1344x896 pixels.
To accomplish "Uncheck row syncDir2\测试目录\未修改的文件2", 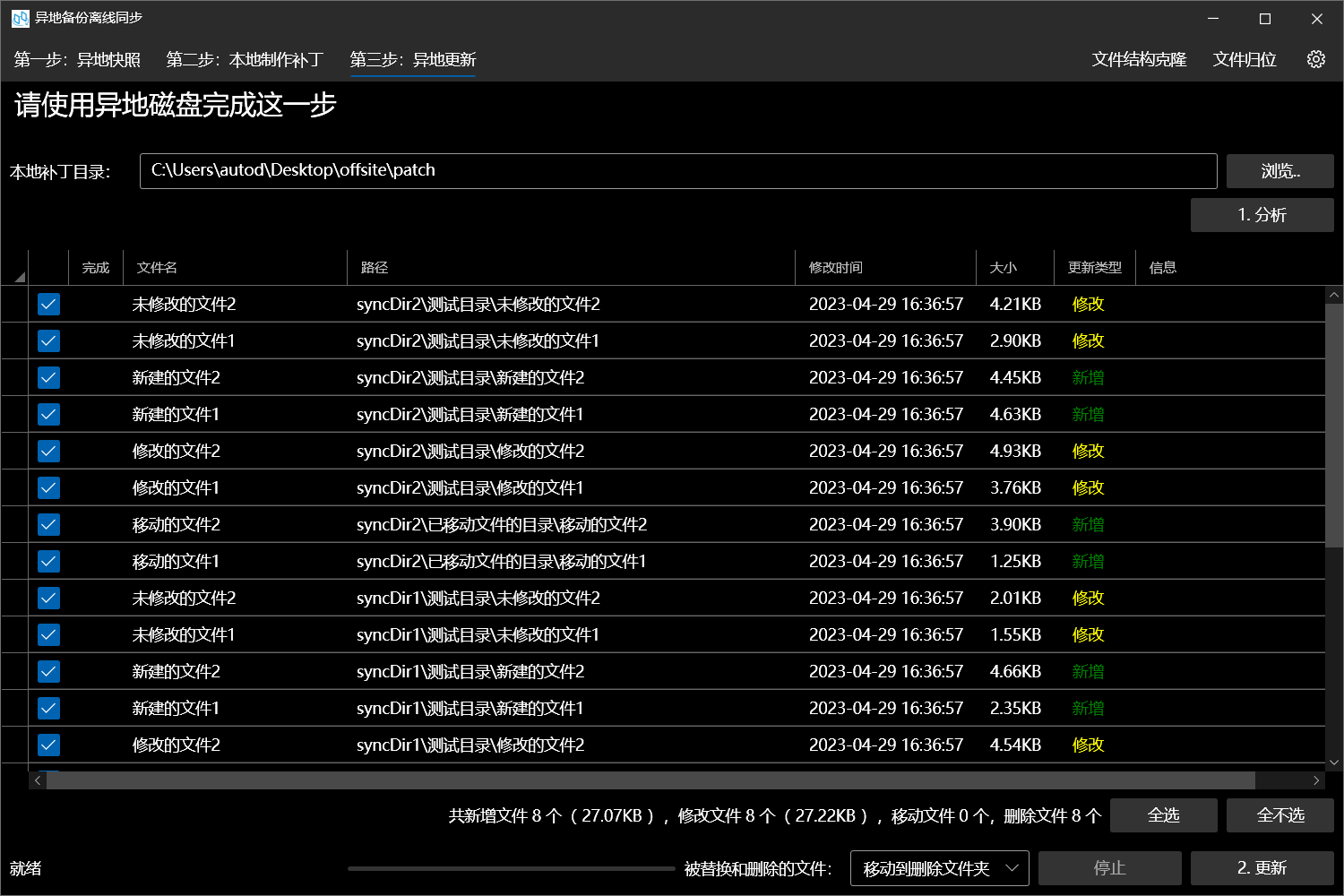I will pyautogui.click(x=49, y=305).
